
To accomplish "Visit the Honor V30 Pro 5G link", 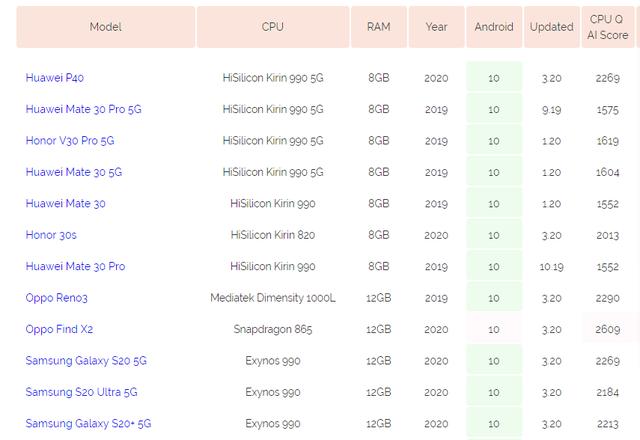I will pyautogui.click(x=70, y=141).
